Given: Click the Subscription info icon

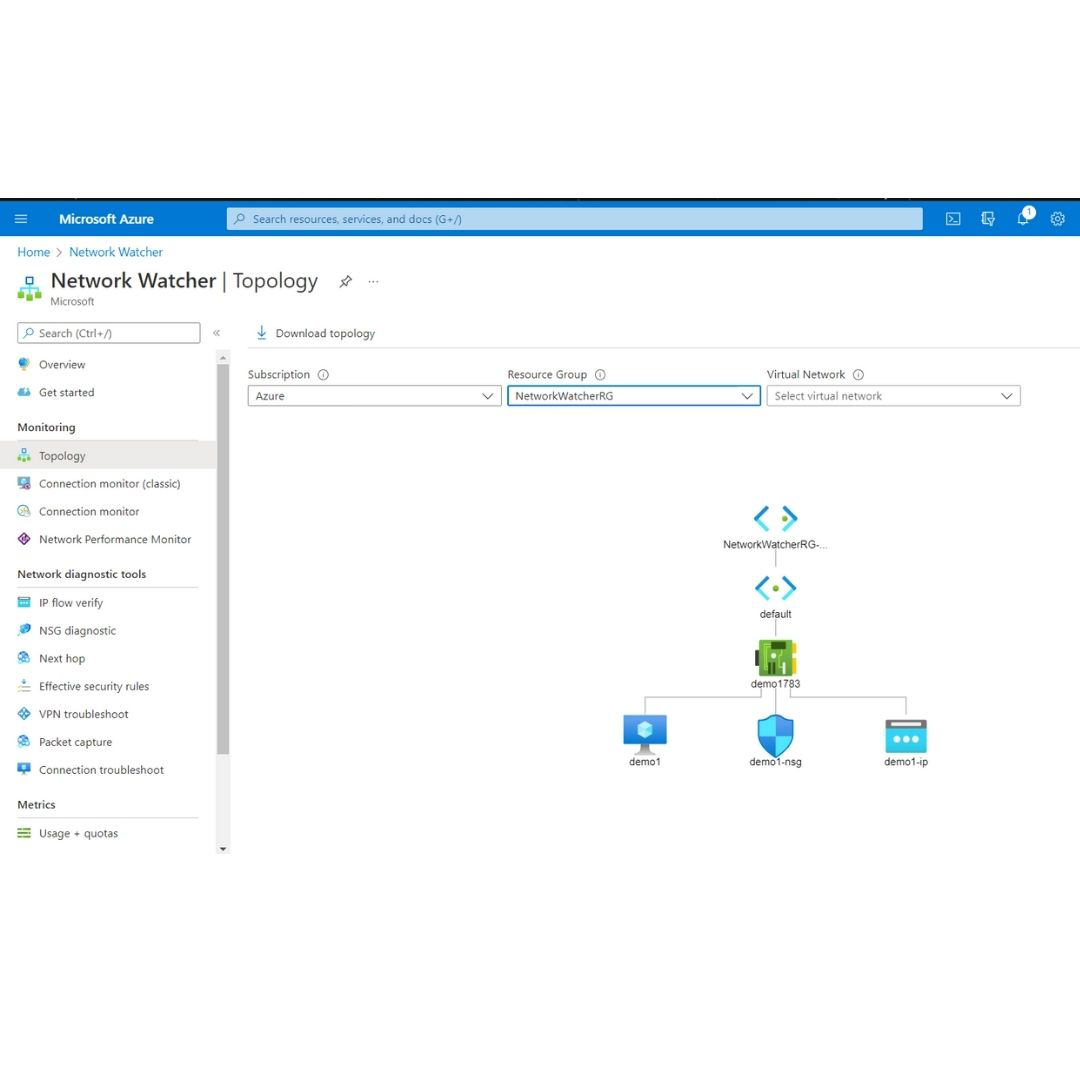Looking at the screenshot, I should click(x=323, y=375).
